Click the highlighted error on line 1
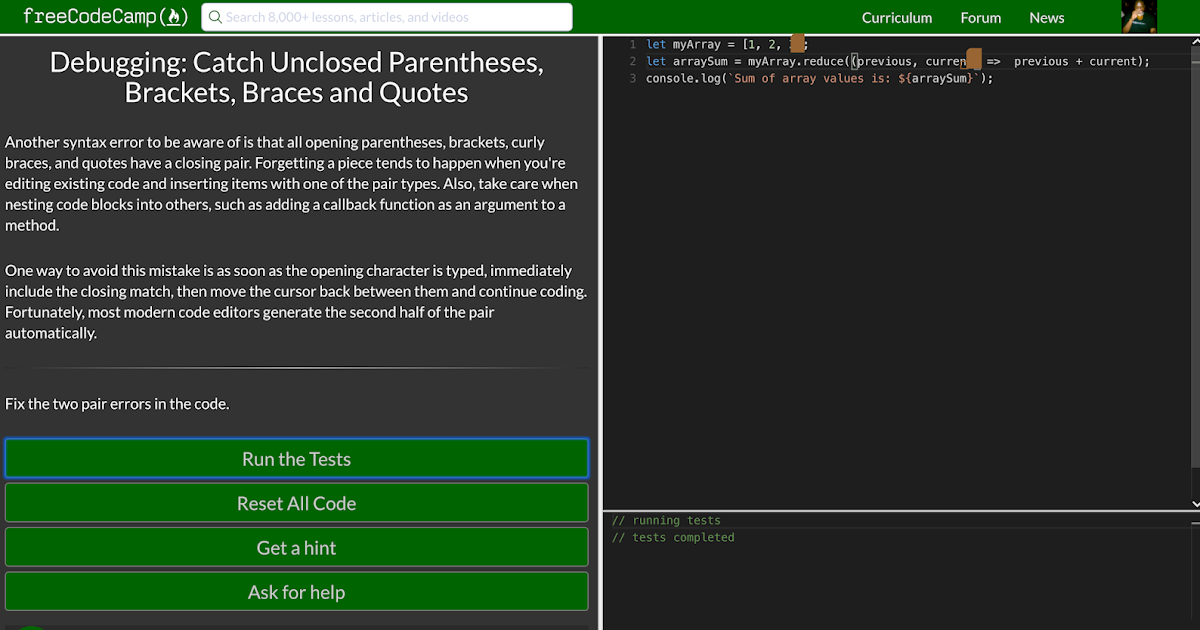This screenshot has width=1200, height=630. tap(797, 44)
